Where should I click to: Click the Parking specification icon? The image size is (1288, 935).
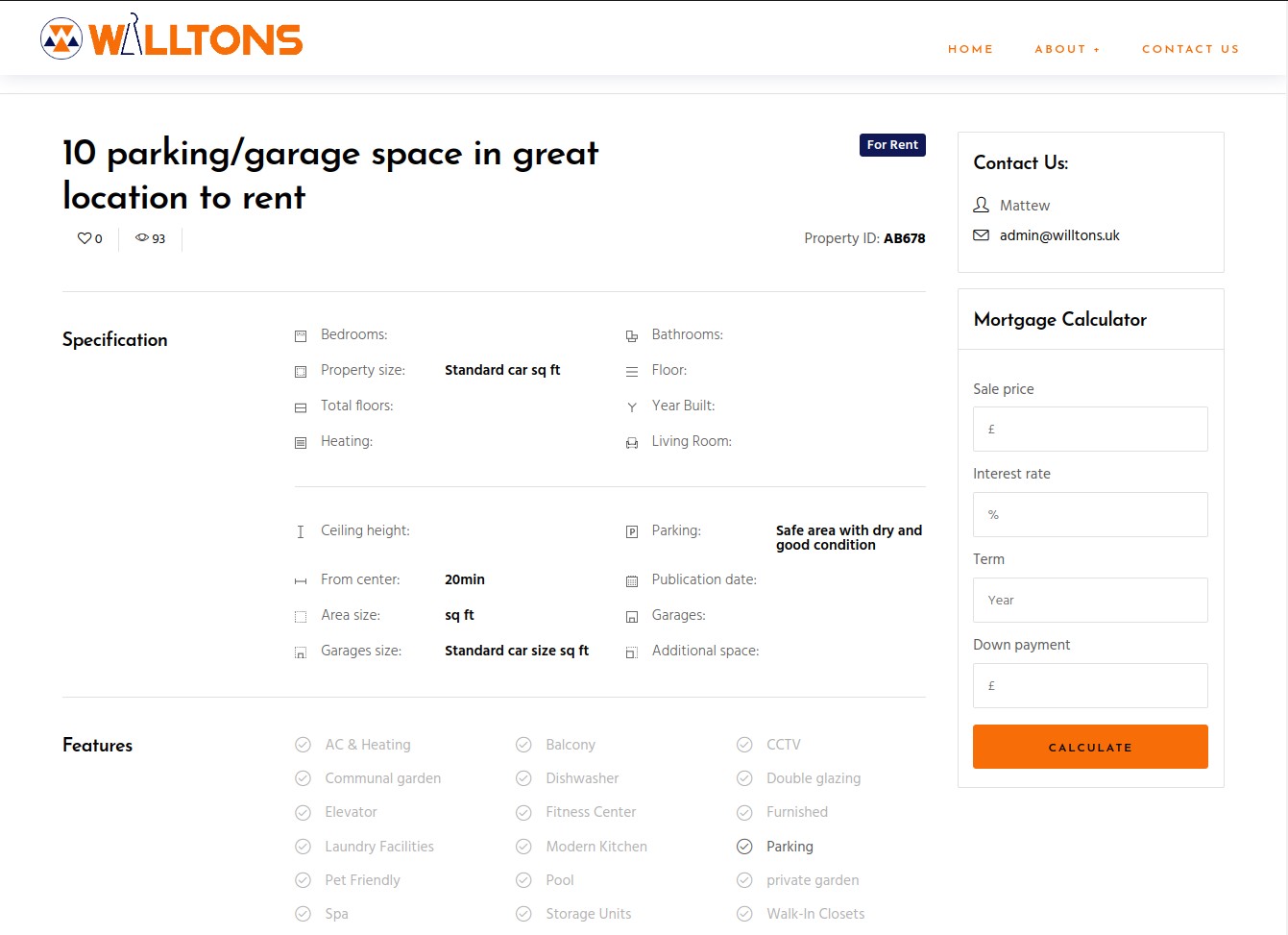pyautogui.click(x=632, y=532)
